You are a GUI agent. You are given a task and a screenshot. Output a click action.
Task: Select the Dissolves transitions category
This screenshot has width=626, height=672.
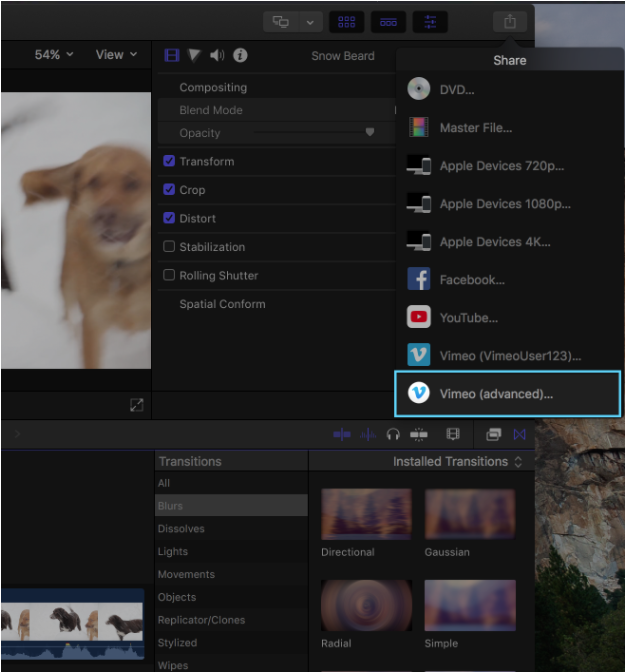(x=180, y=529)
